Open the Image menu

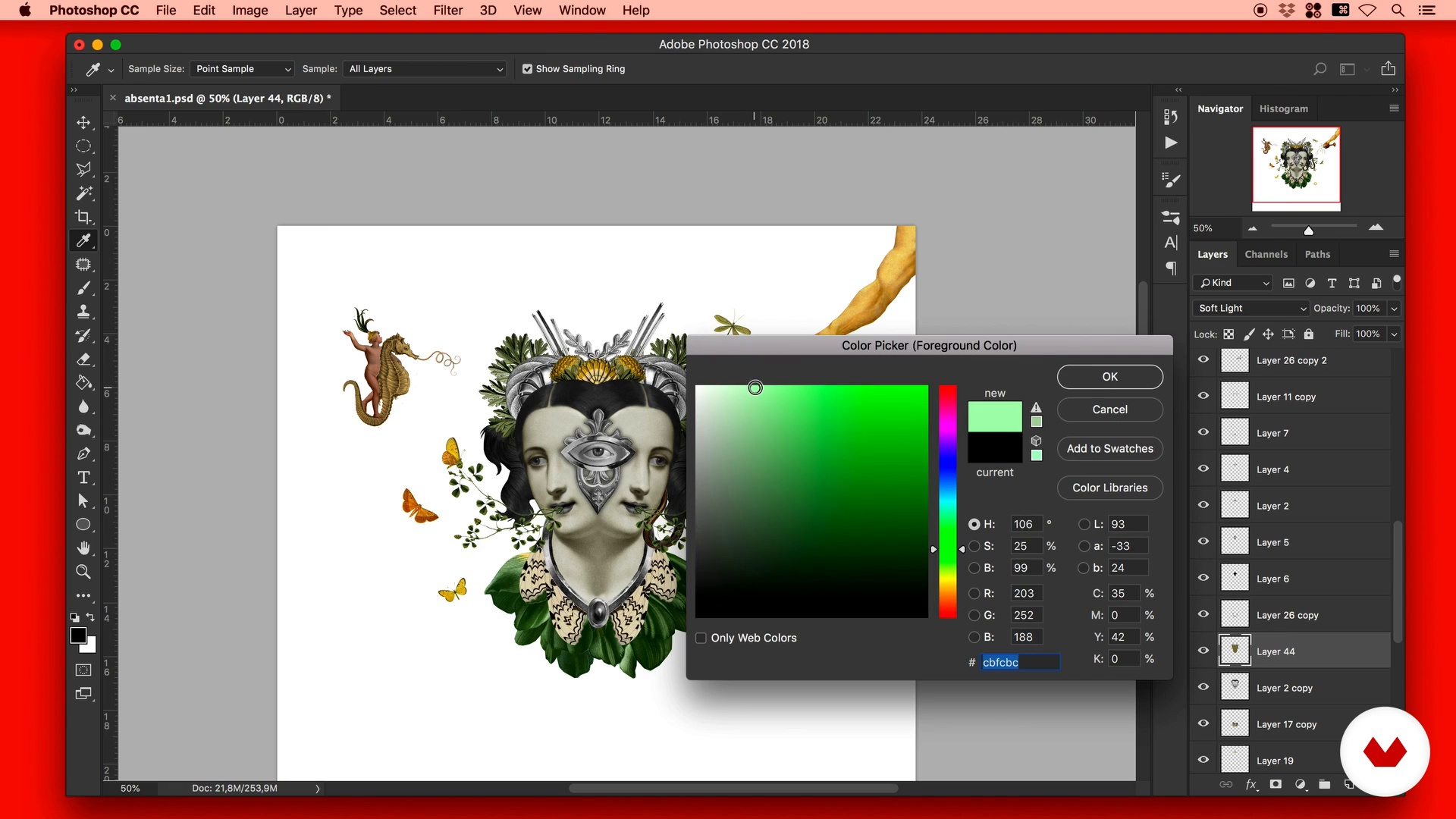click(x=250, y=11)
